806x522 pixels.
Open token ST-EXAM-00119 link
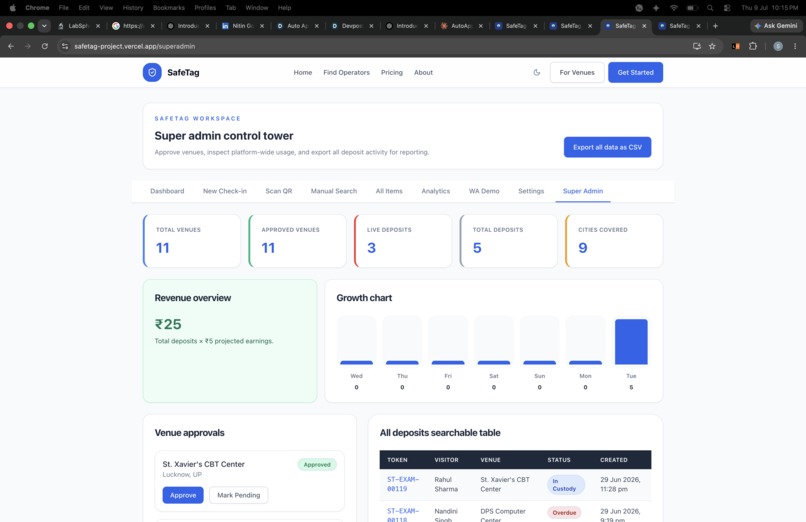coord(403,484)
